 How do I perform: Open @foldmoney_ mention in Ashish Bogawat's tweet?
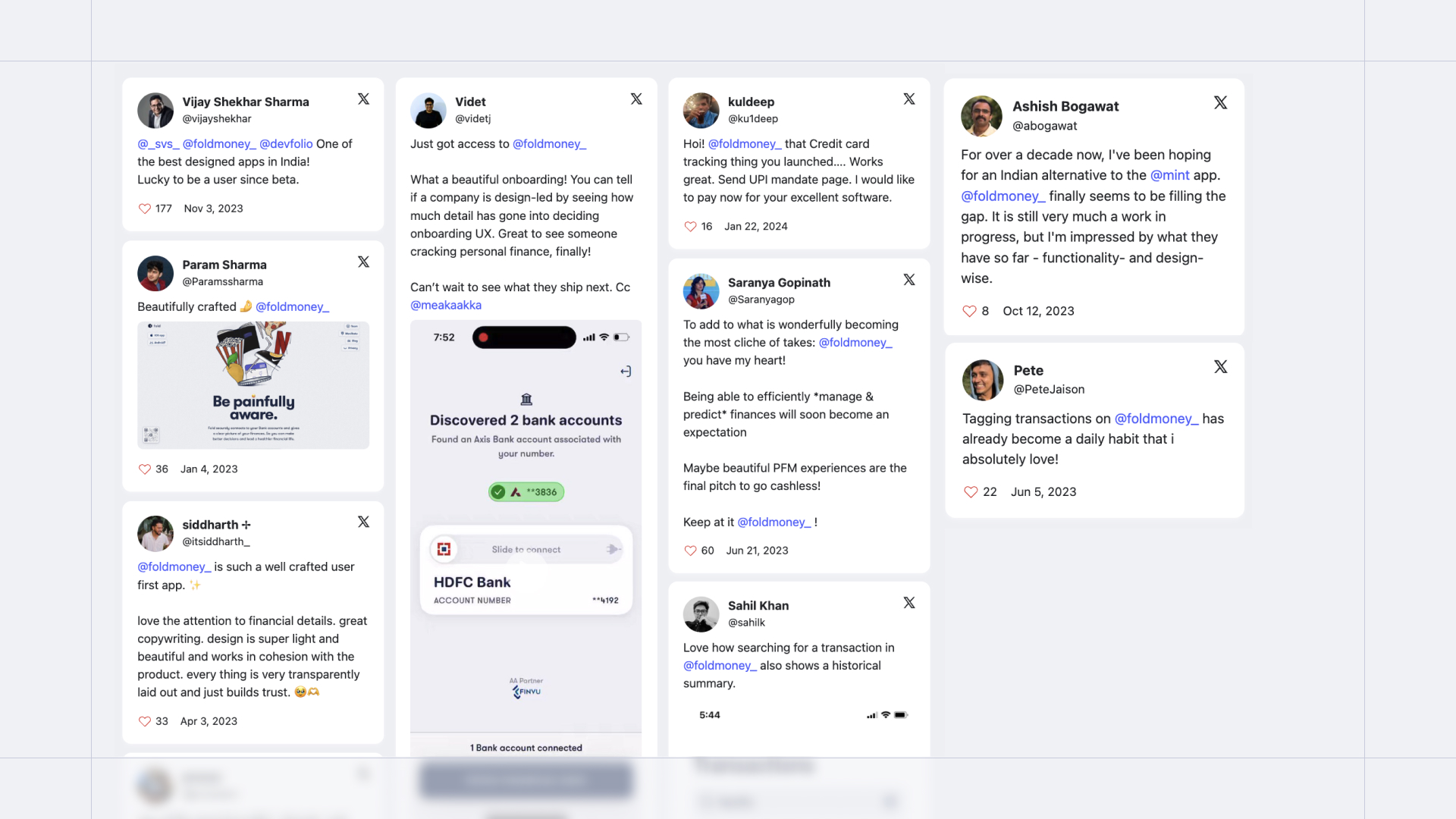point(1003,196)
